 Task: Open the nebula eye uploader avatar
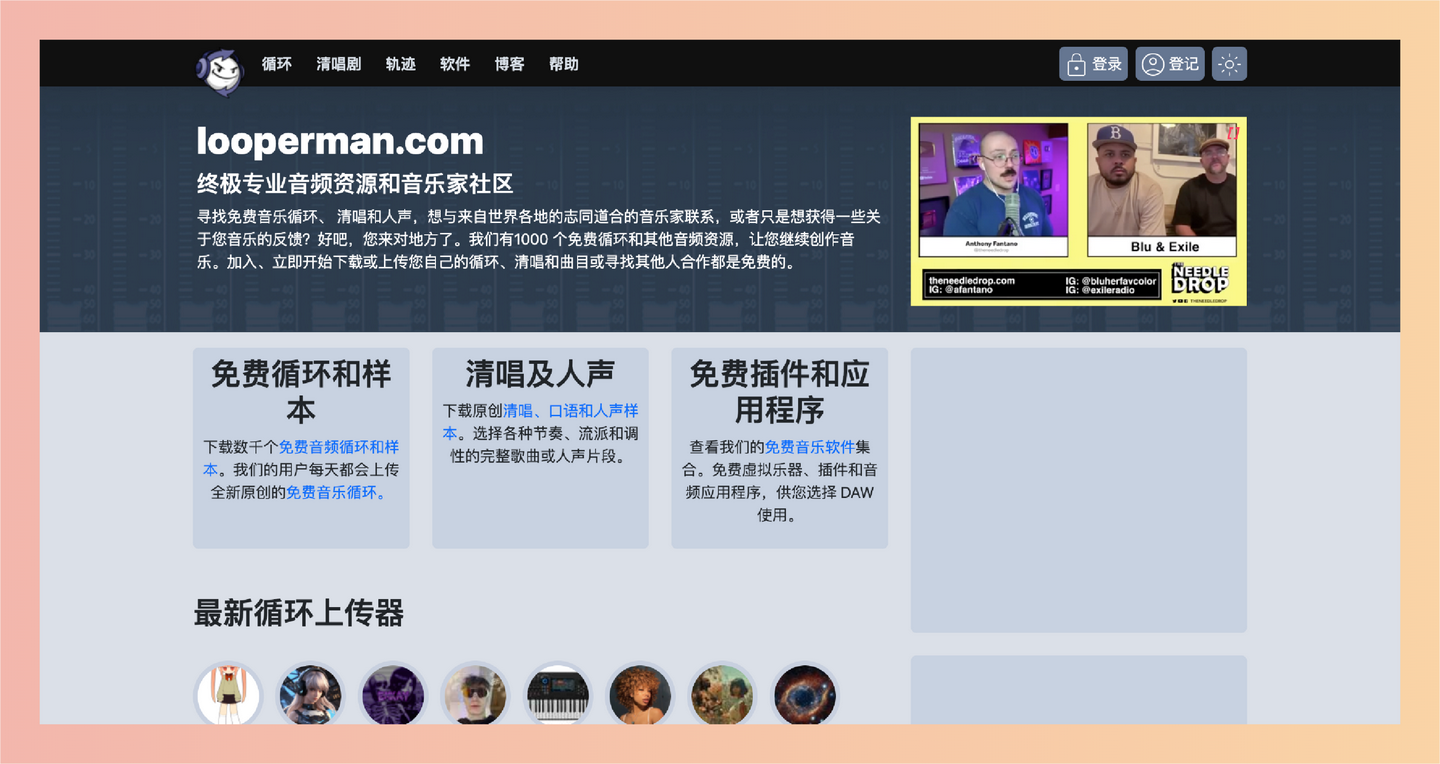point(805,694)
